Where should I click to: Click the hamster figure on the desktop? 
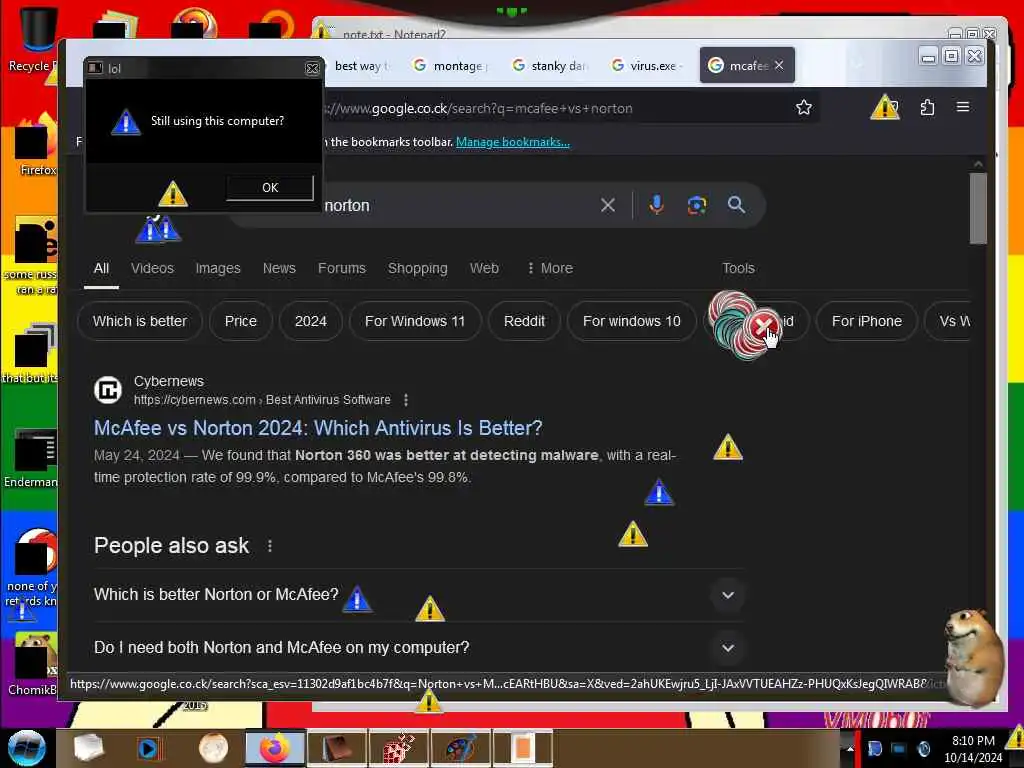973,656
